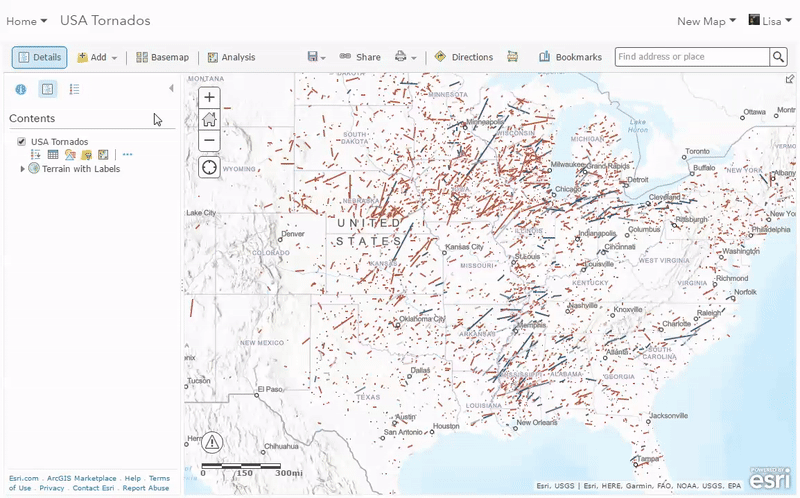
Task: Click the zoom in plus button
Action: tap(209, 98)
